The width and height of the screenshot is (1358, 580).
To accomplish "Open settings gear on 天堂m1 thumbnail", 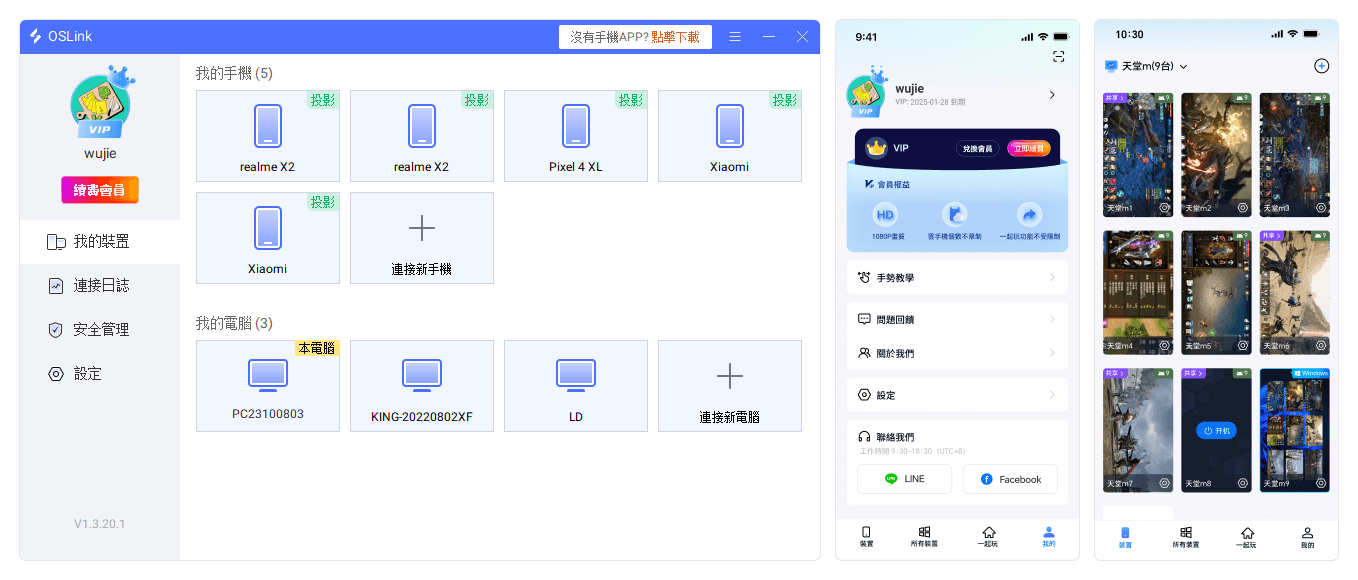I will pos(1165,208).
